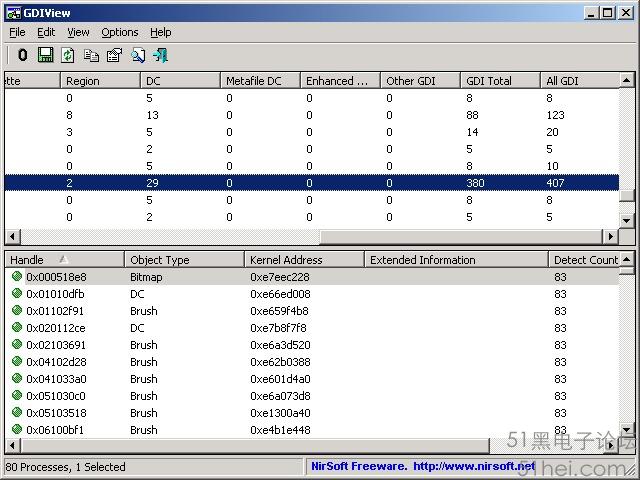This screenshot has width=640, height=480.
Task: Click the Bitmap object type cell
Action: [146, 277]
